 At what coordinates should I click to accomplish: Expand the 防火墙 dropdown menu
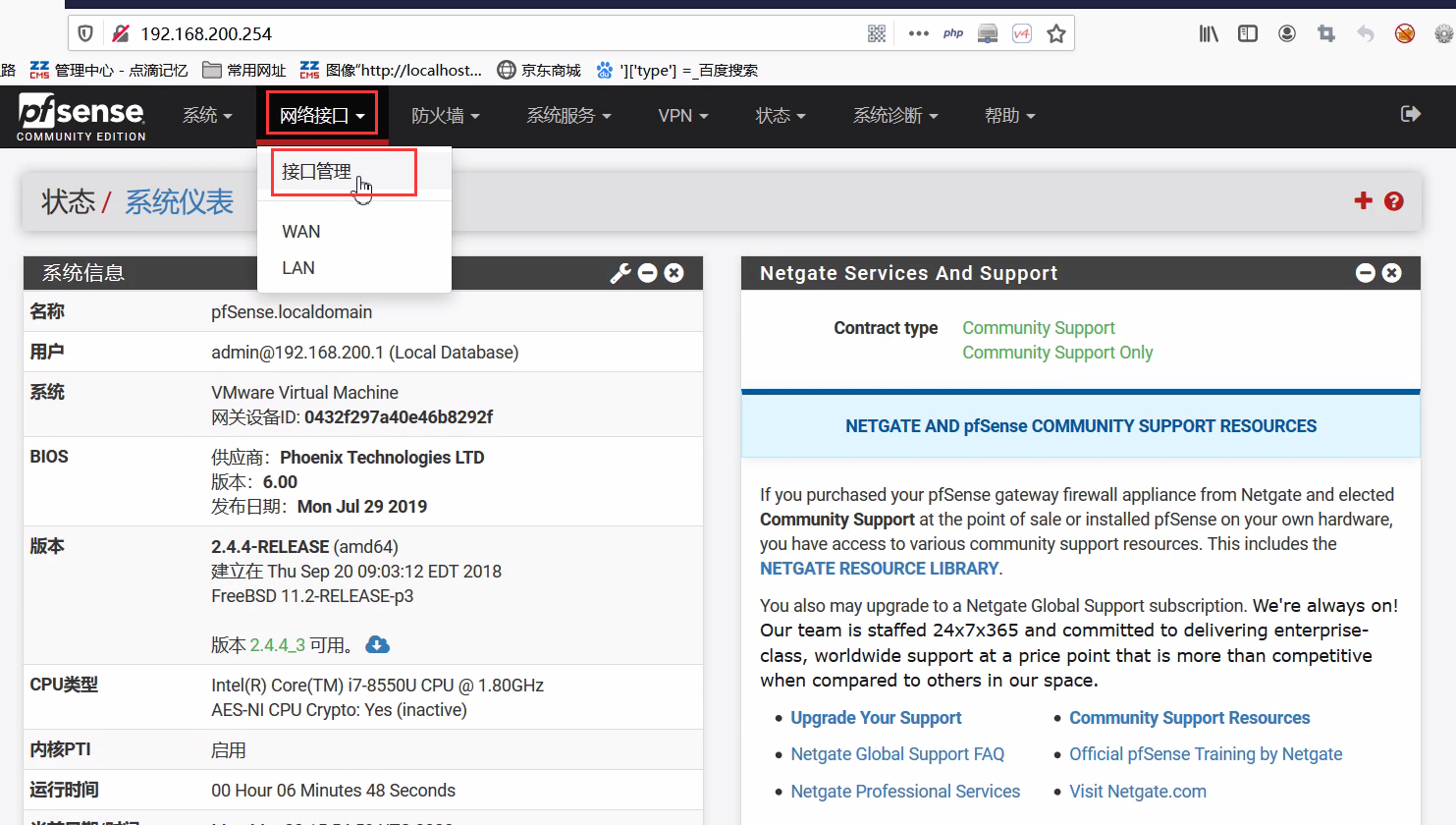coord(446,116)
